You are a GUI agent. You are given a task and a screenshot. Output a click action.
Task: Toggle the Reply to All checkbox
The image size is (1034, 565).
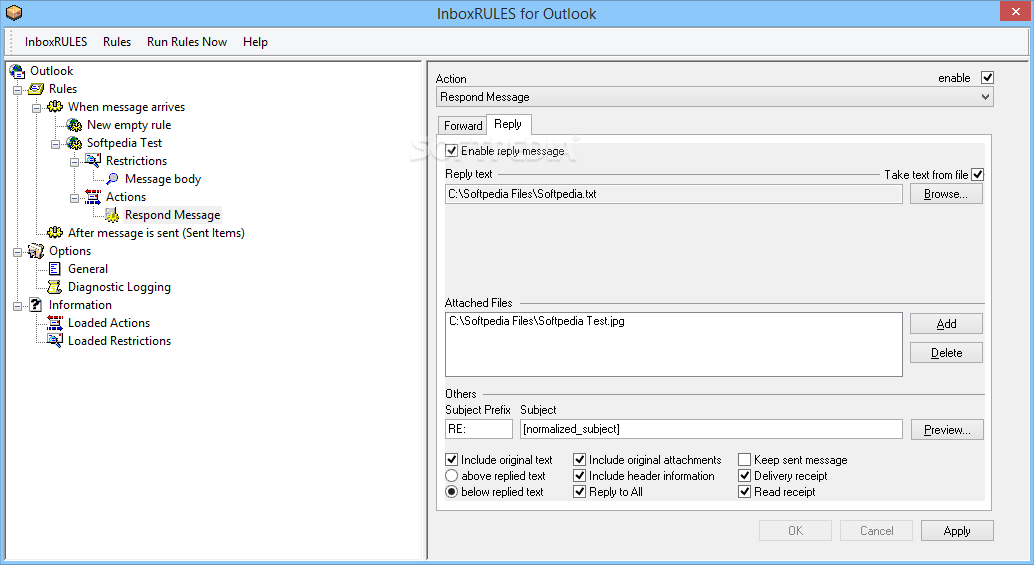(579, 491)
